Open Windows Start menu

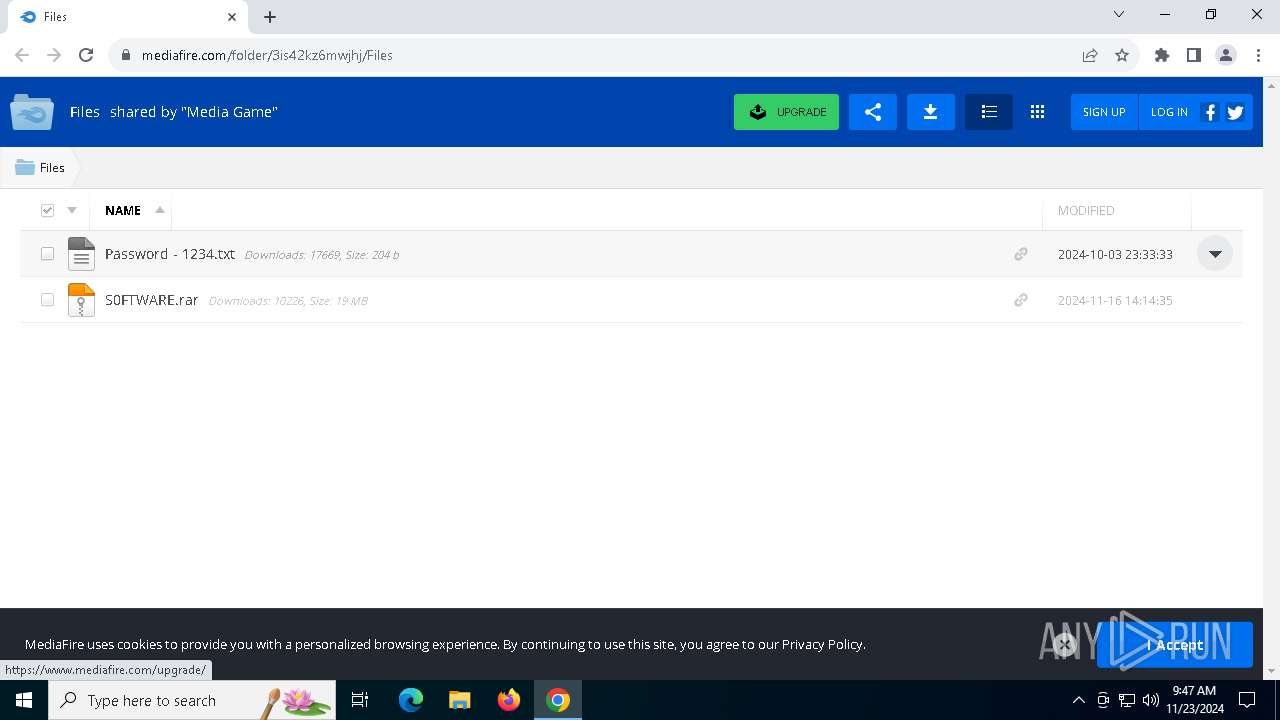[24, 700]
